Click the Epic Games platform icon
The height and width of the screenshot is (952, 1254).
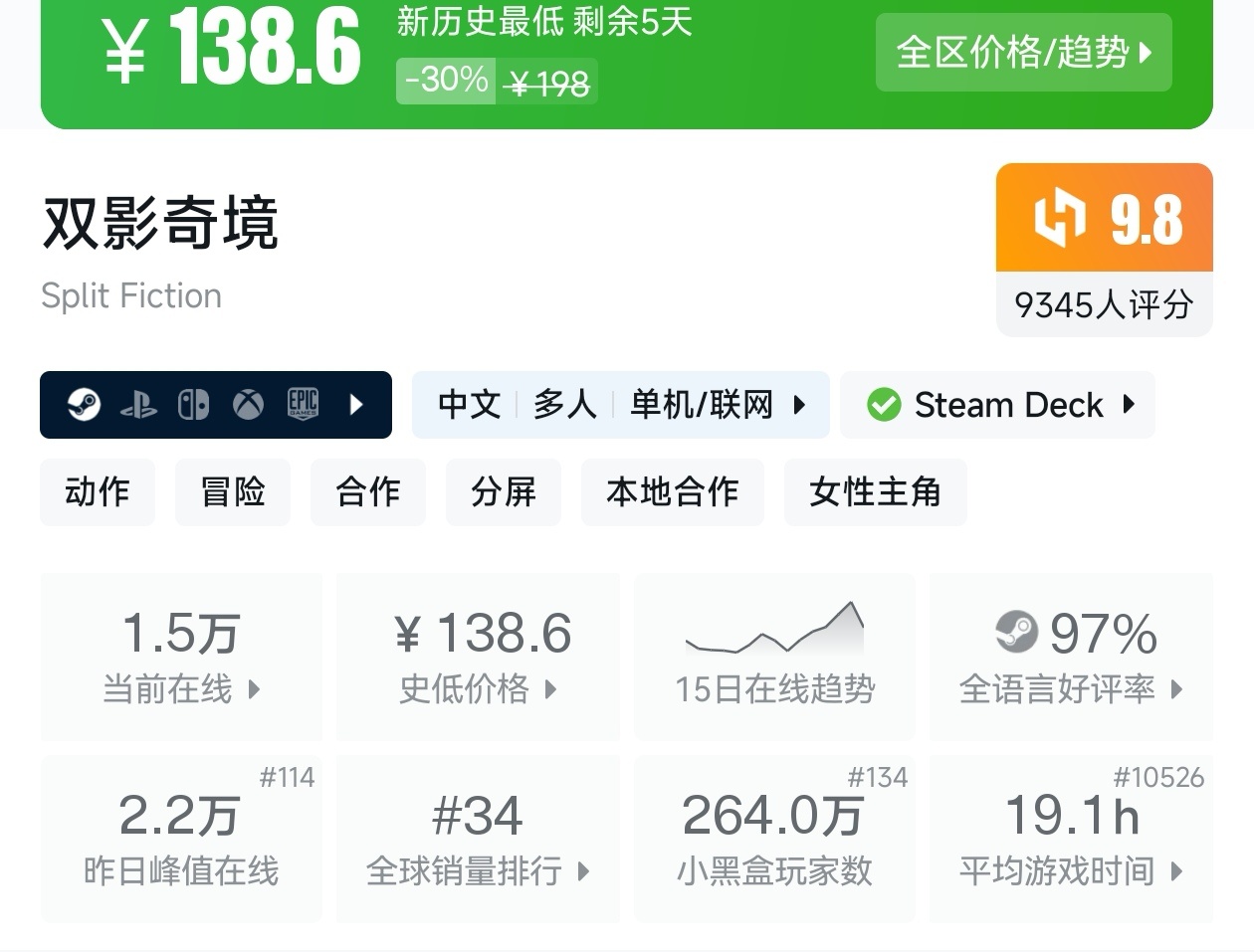coord(303,404)
